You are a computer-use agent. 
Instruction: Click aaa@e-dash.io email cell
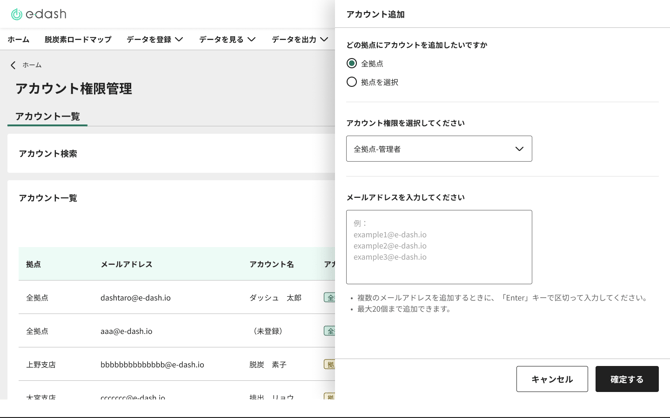pyautogui.click(x=126, y=331)
